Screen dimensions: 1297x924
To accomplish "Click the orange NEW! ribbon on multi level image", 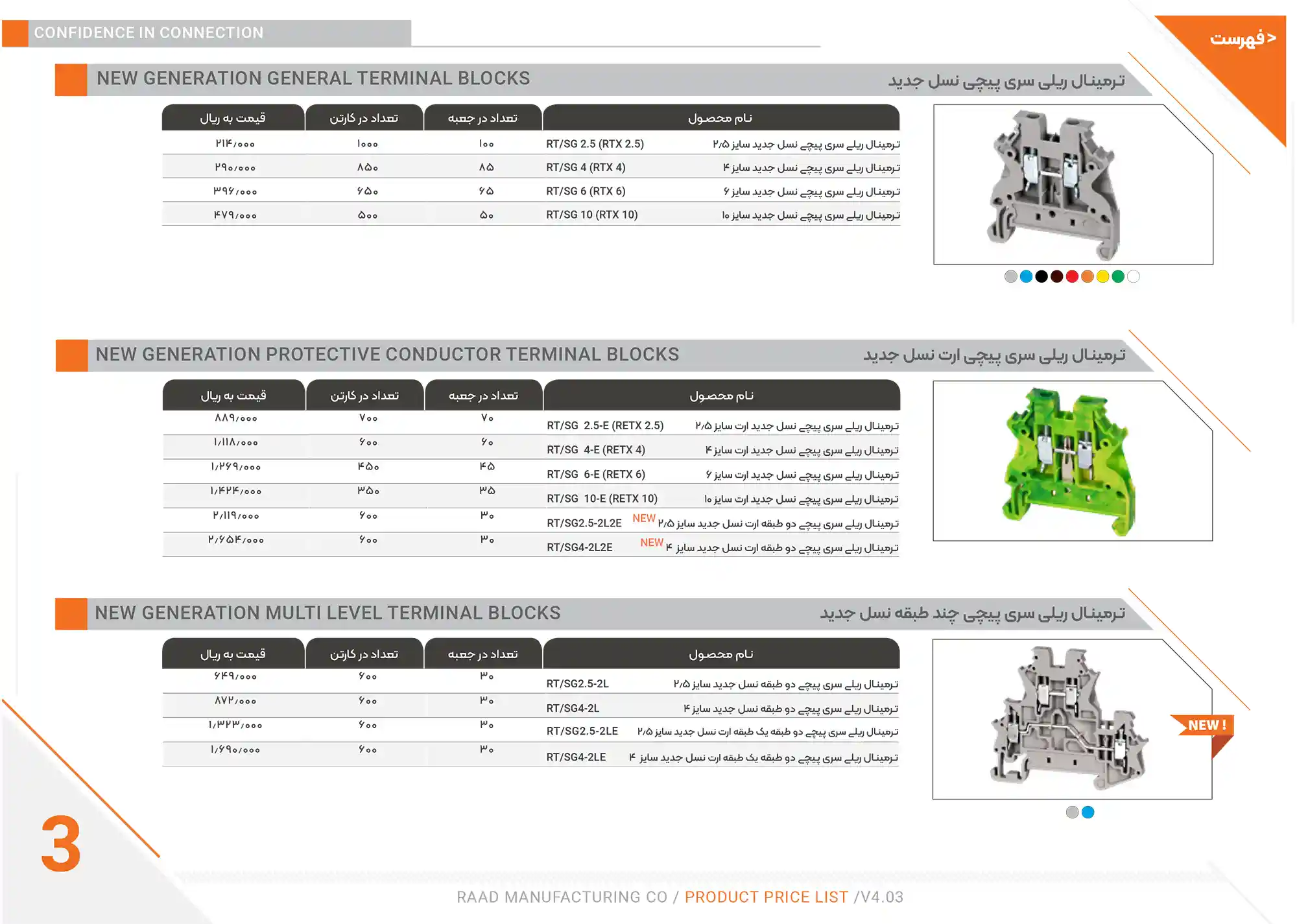I will coord(1203,726).
